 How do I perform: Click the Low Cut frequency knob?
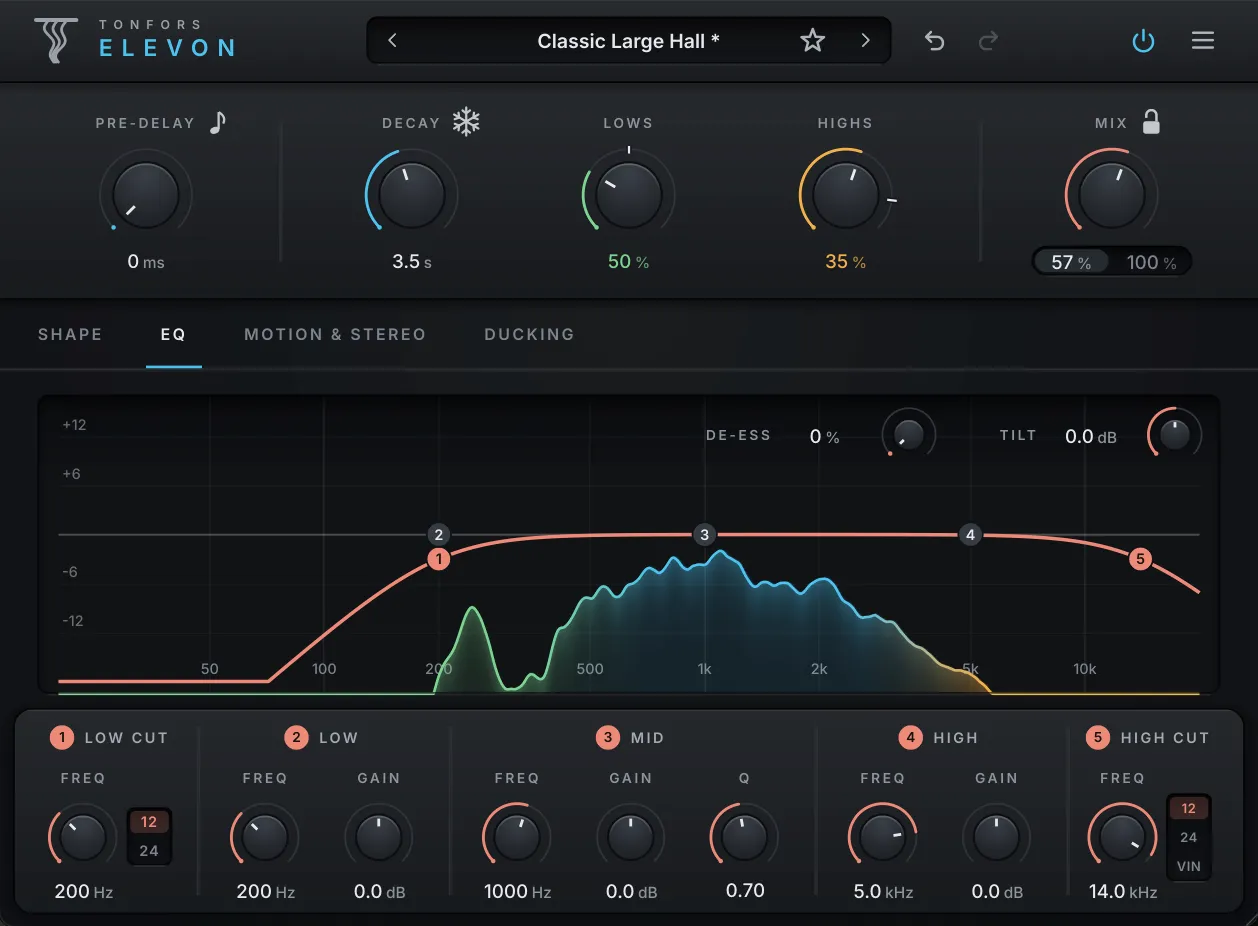82,837
